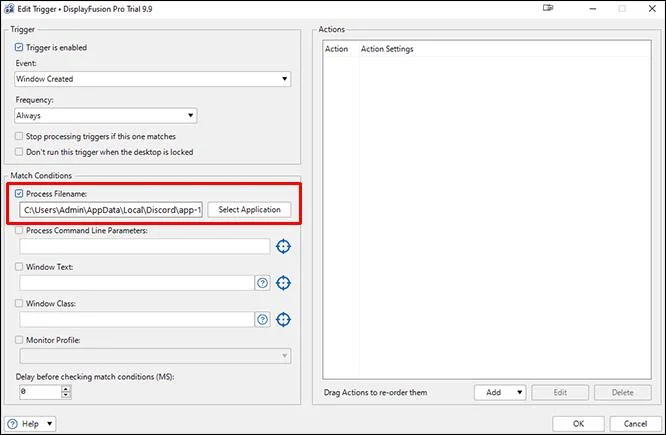Increase delay value with stepper up arrow
Viewport: 666px width, 435px height.
pos(65,389)
